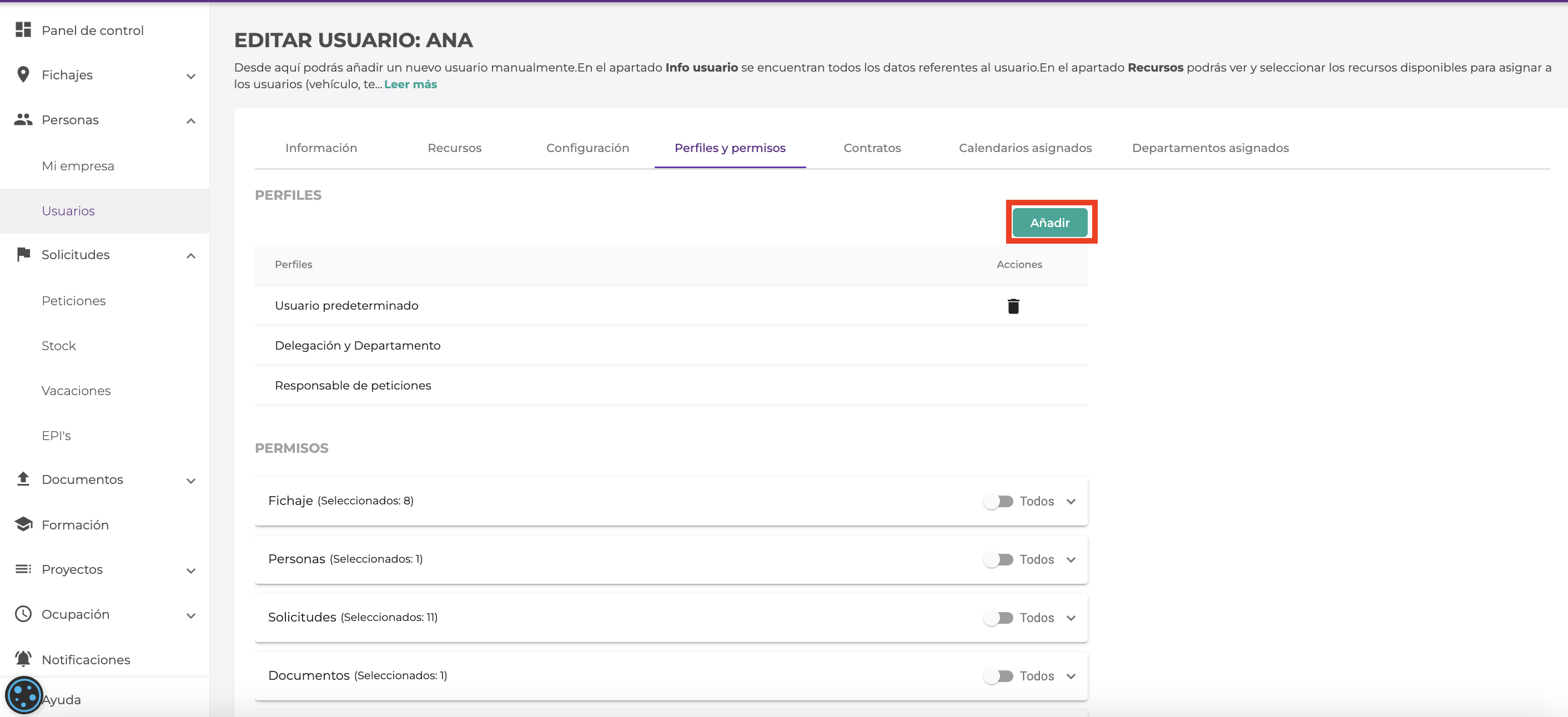Click the Leer más link
The image size is (1568, 717).
(410, 84)
